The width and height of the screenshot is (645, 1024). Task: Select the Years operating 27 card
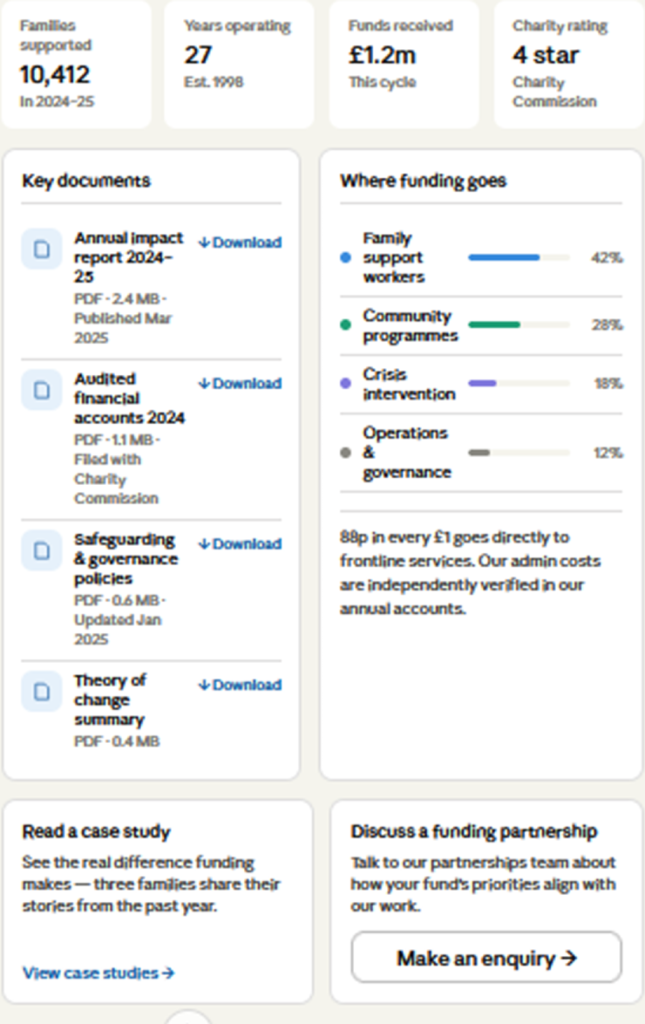(239, 63)
